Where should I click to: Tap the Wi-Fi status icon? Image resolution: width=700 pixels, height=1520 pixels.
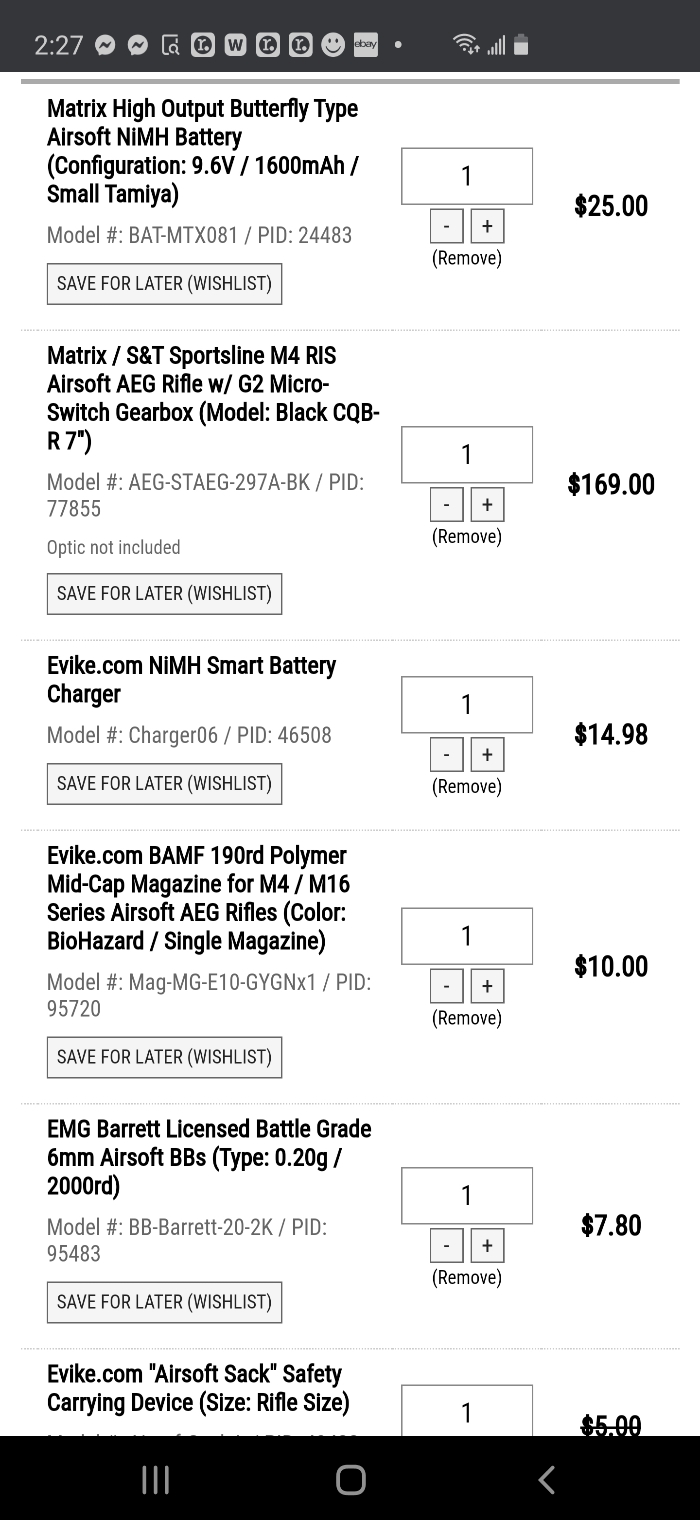click(465, 45)
